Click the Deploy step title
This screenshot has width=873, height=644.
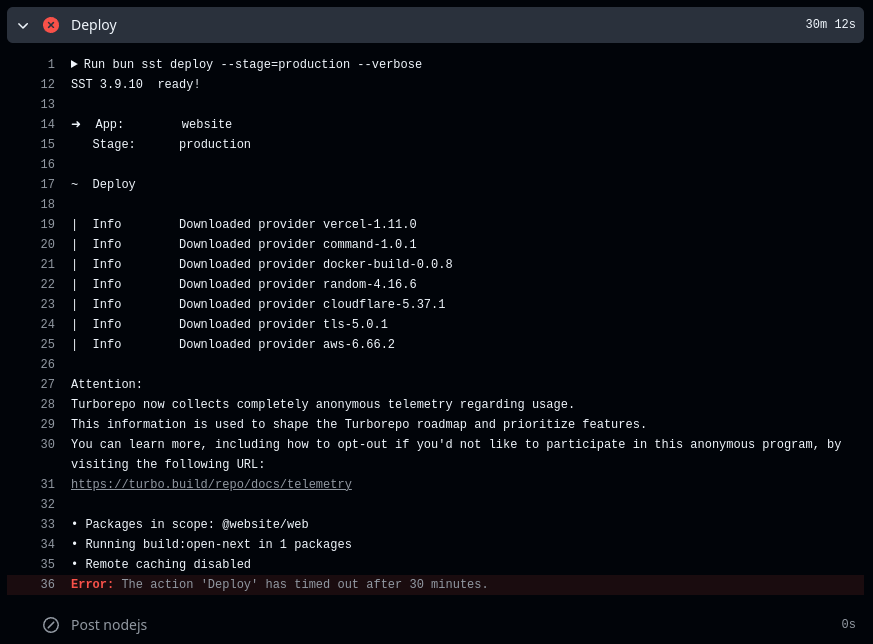(94, 25)
